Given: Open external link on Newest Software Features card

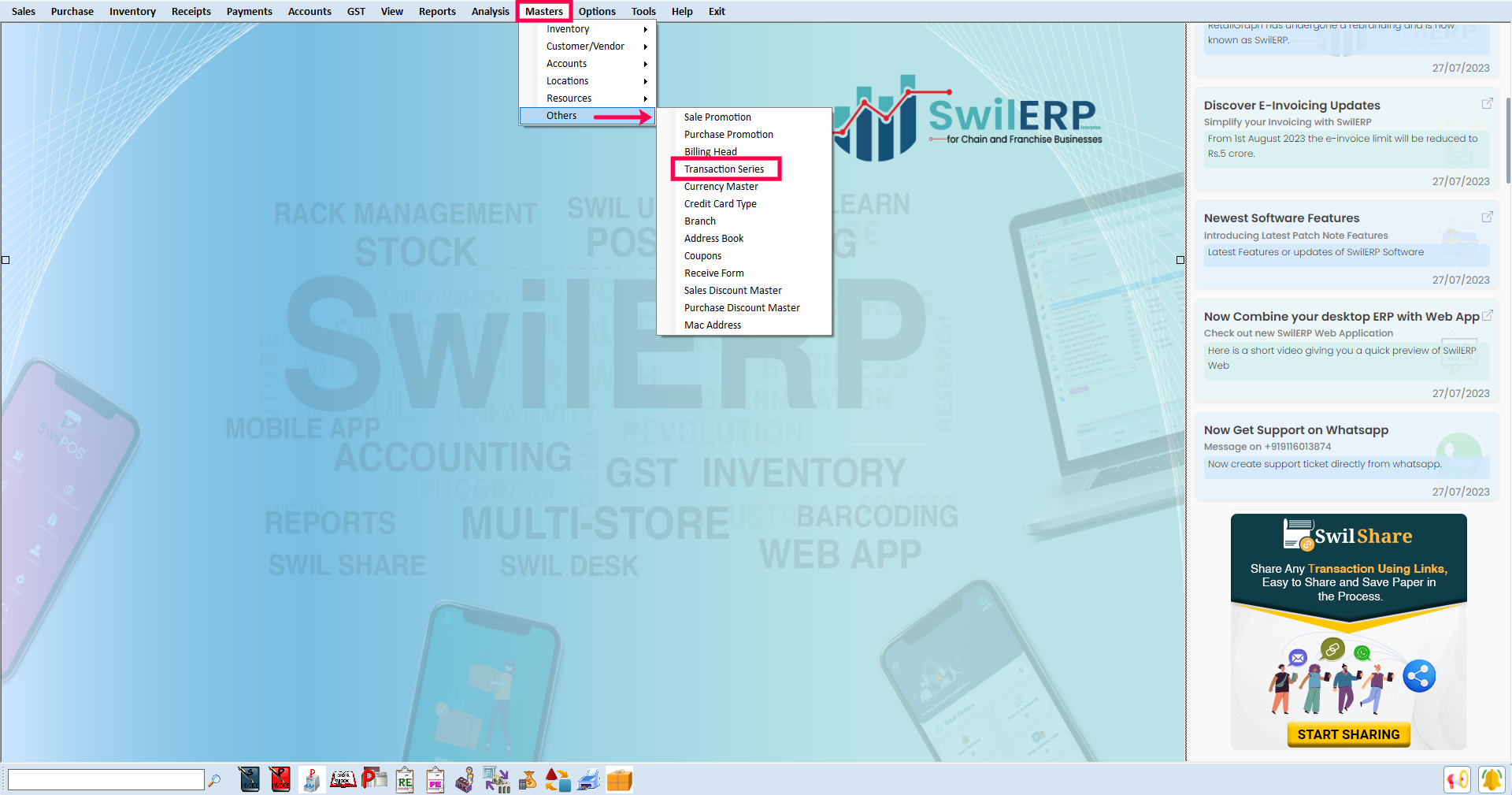Looking at the screenshot, I should click(1487, 216).
